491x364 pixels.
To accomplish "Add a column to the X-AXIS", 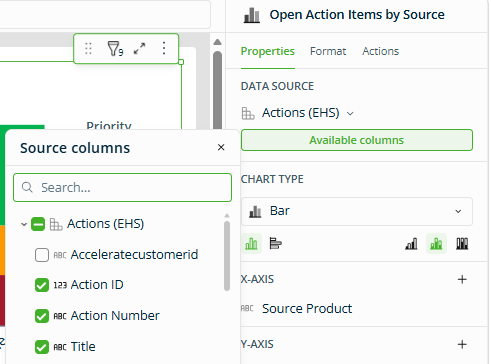I will click(x=462, y=279).
